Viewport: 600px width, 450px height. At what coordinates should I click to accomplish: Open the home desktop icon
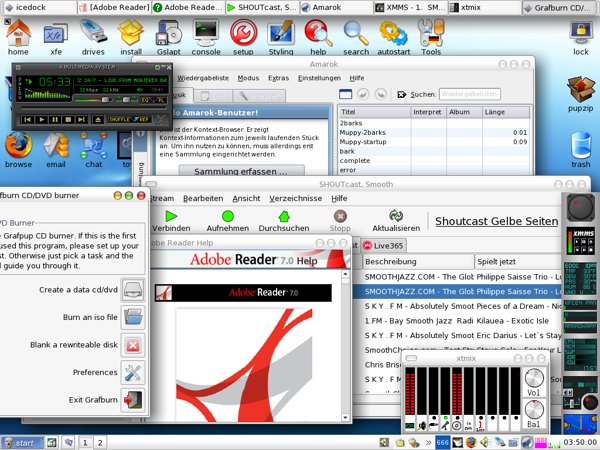pos(18,38)
